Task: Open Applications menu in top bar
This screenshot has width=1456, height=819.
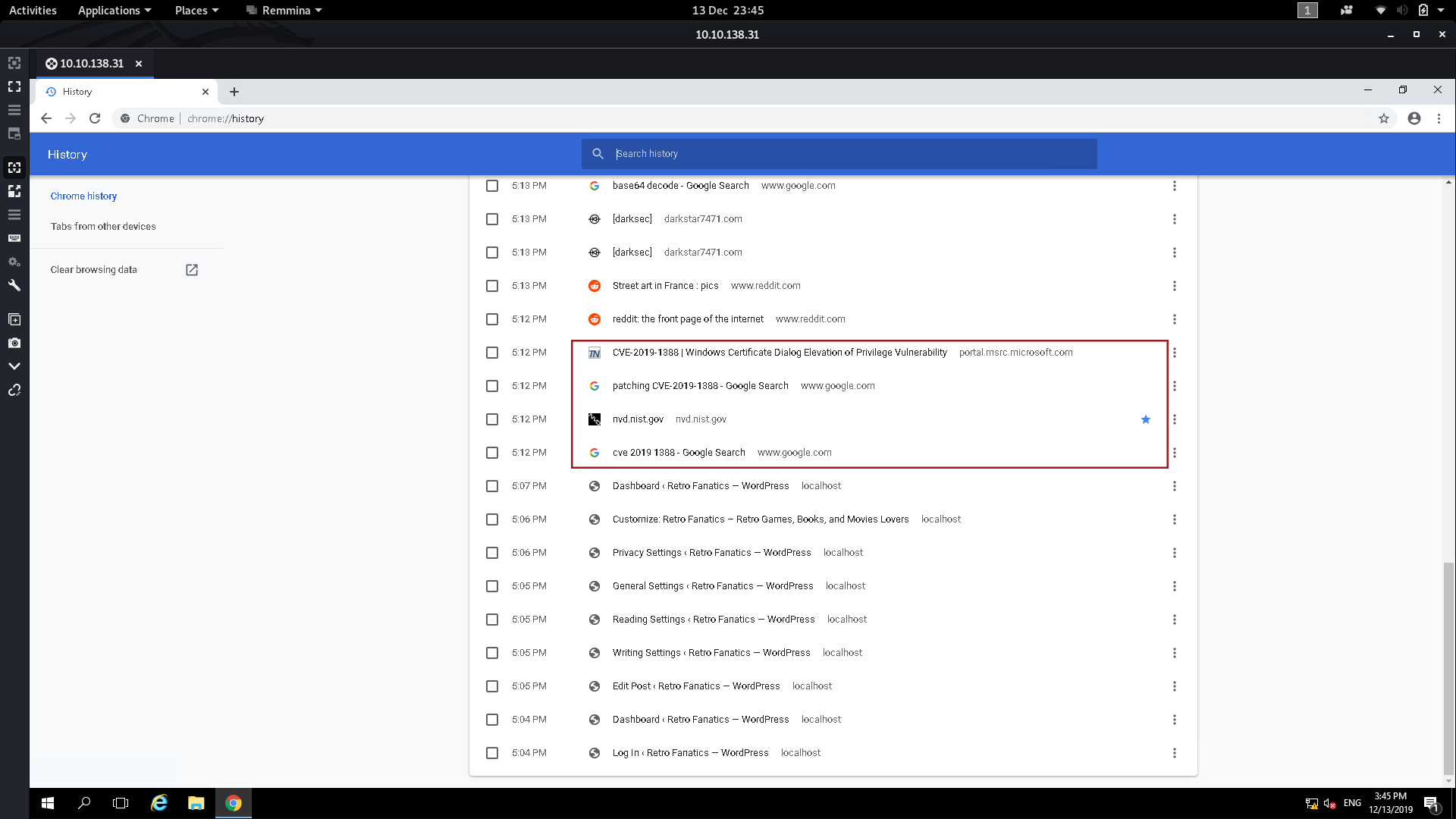Action: tap(115, 11)
